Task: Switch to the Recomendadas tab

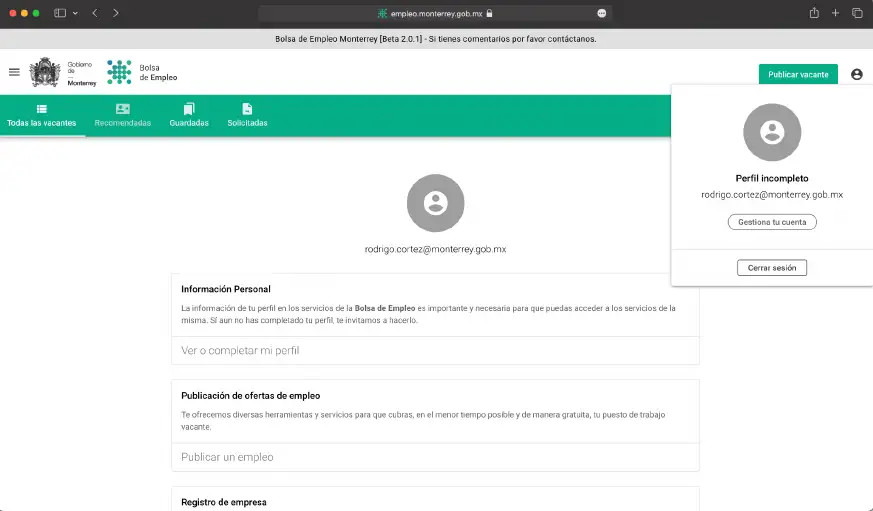Action: (122, 116)
